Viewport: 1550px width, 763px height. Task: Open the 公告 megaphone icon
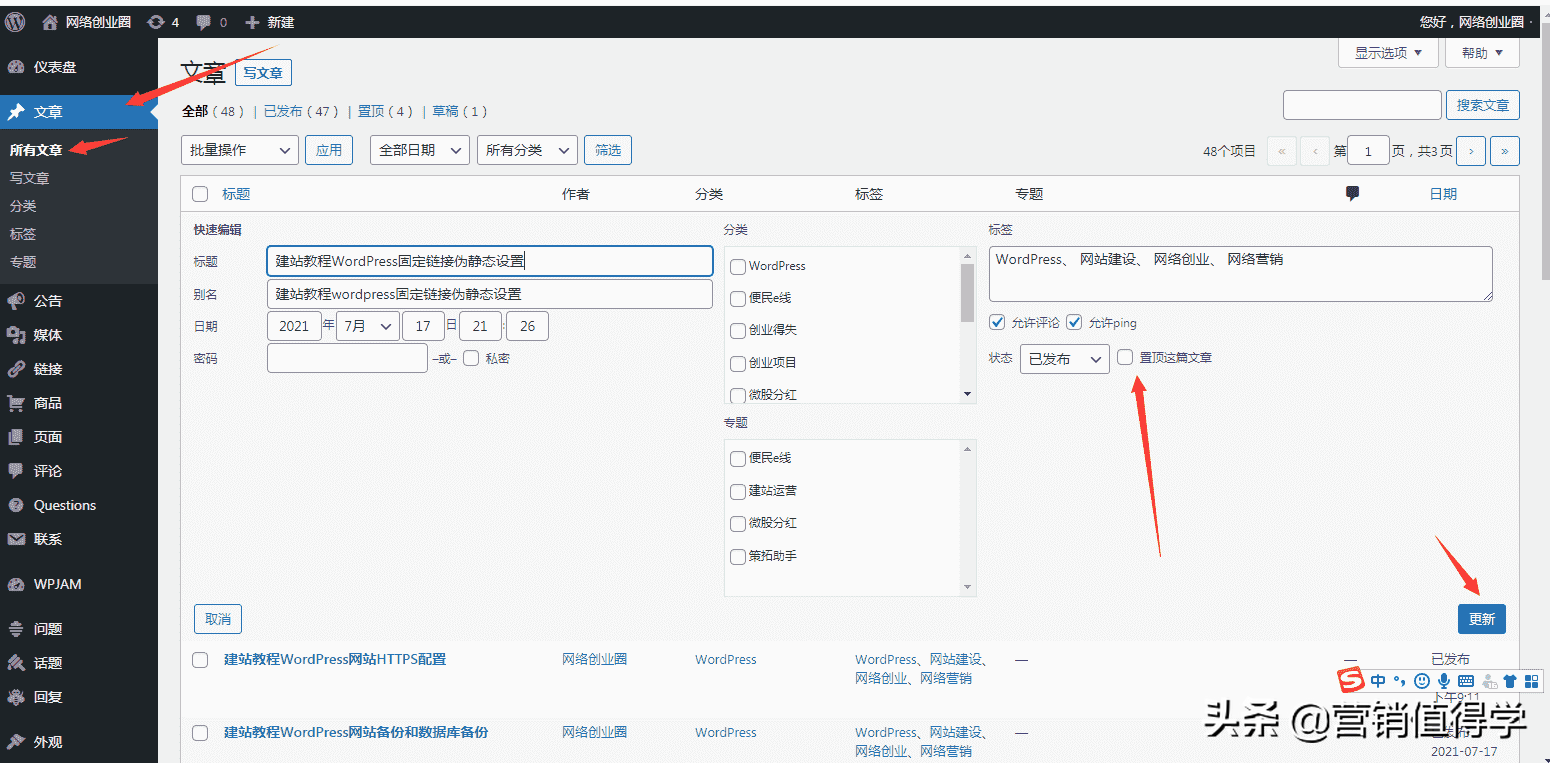point(16,301)
